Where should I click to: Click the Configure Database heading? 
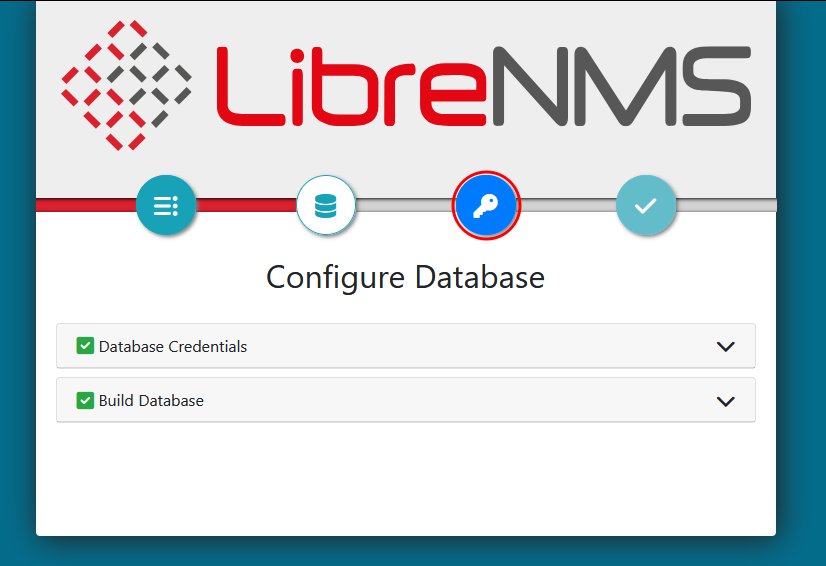pos(405,277)
